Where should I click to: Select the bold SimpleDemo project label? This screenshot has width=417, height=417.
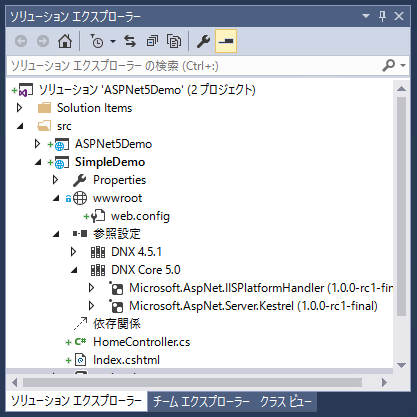[110, 162]
